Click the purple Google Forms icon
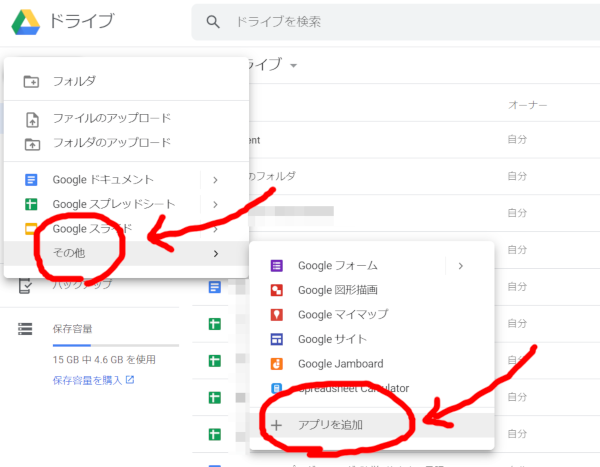 (x=277, y=266)
